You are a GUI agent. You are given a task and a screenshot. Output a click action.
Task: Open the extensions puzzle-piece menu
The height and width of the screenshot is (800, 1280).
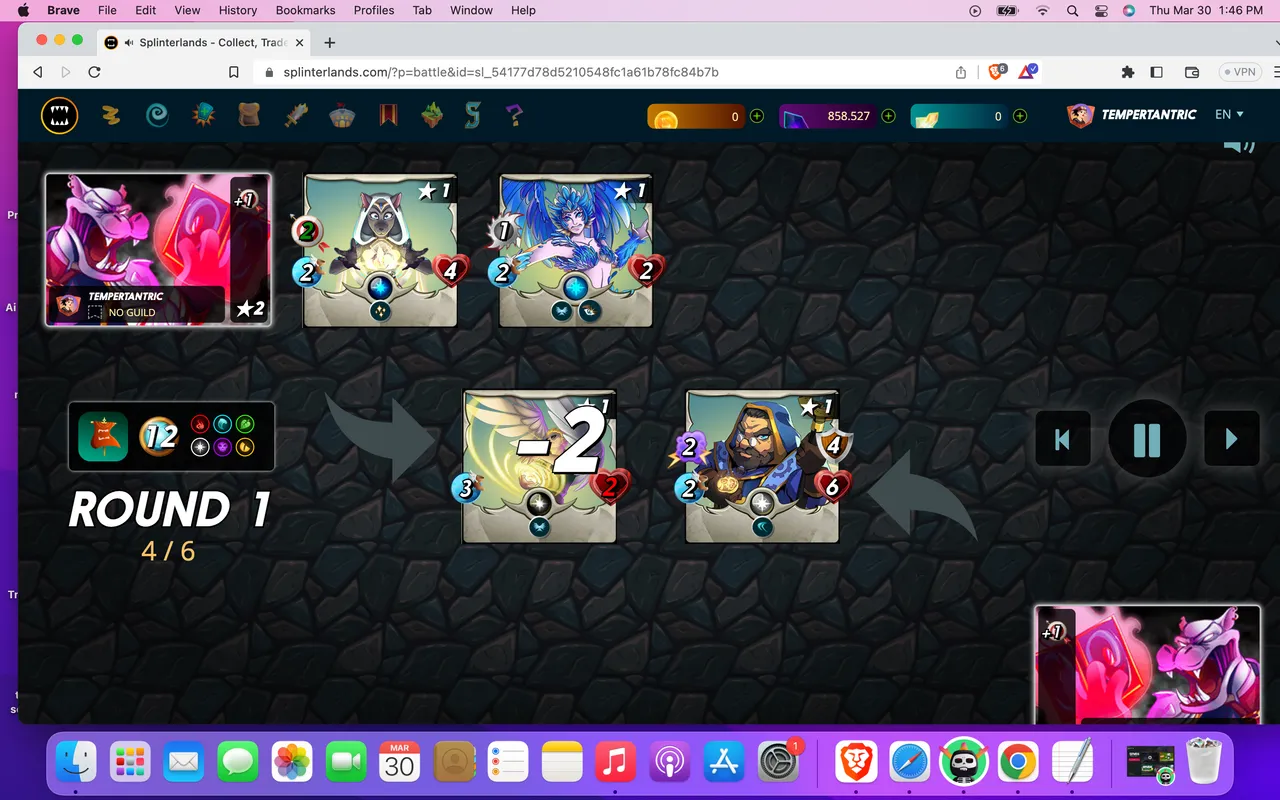point(1128,72)
